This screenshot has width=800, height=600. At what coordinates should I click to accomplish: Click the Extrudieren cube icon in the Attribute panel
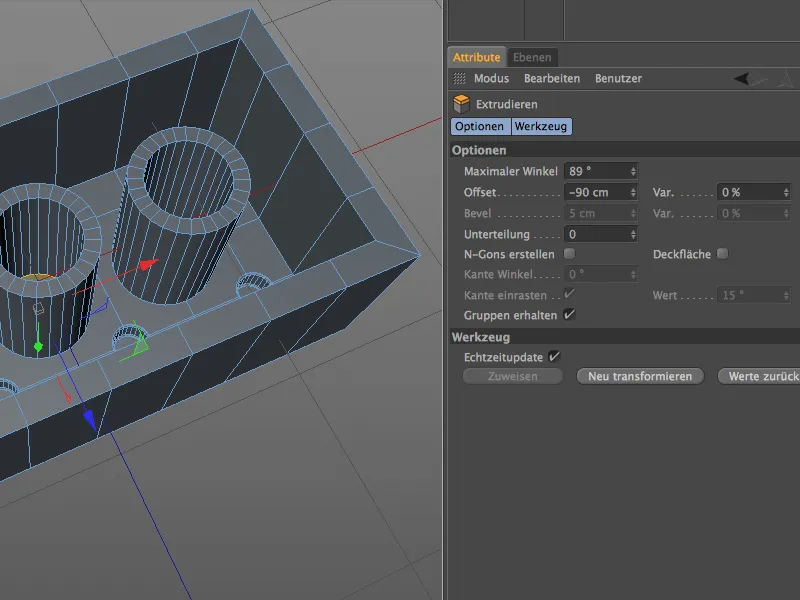(x=459, y=103)
